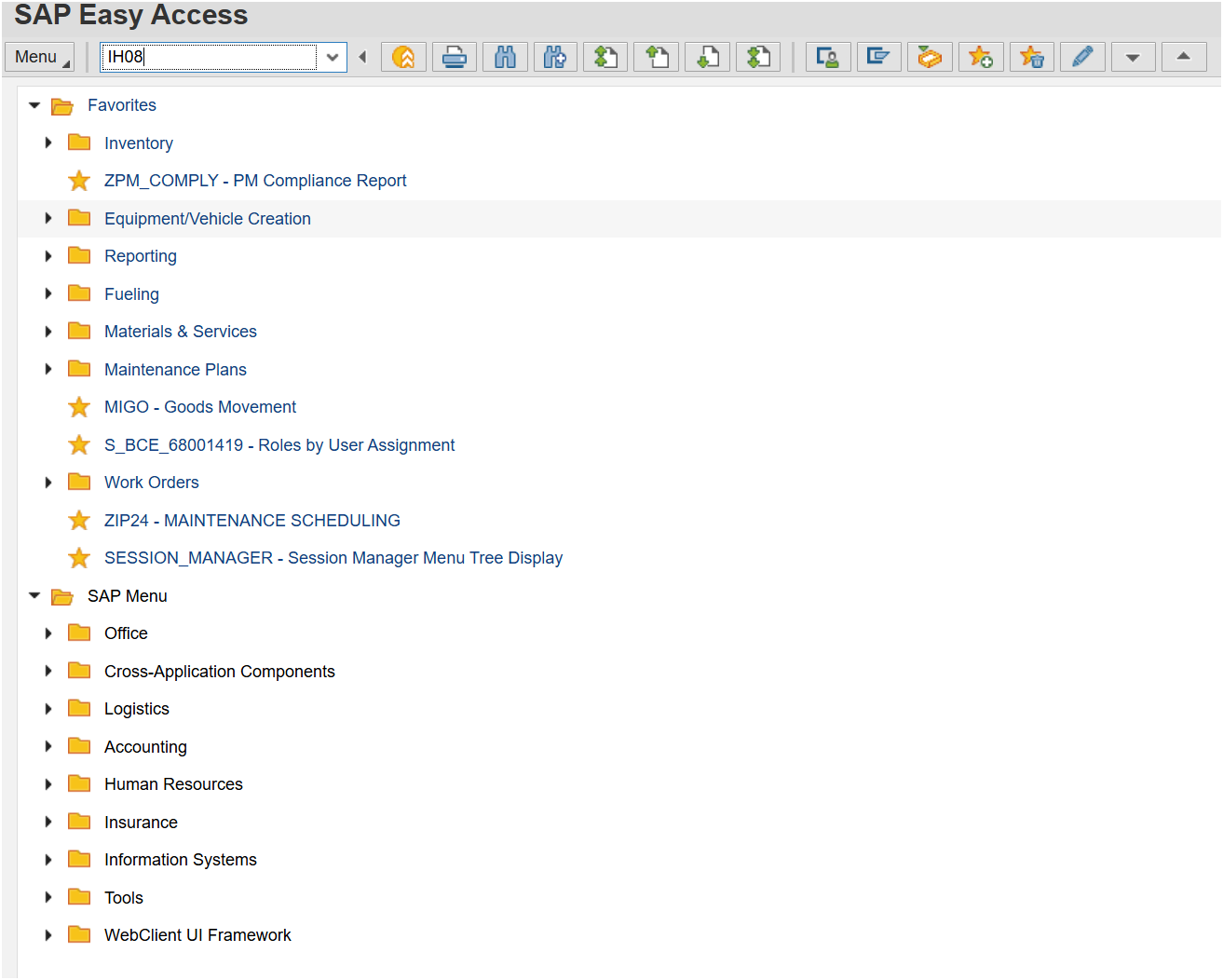The image size is (1223, 980).
Task: Click into the transaction command field
Action: pos(209,57)
